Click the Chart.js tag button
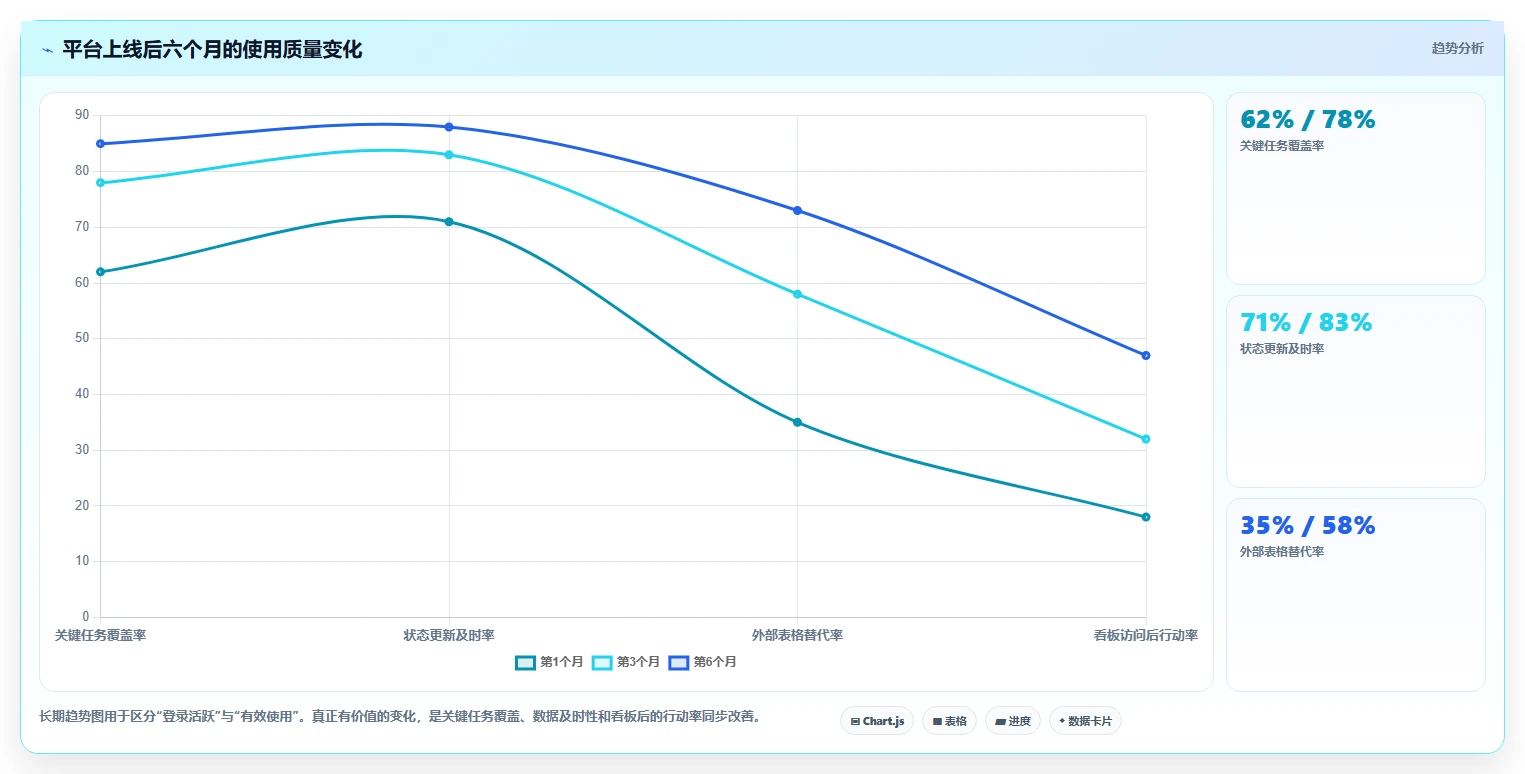 click(x=877, y=721)
